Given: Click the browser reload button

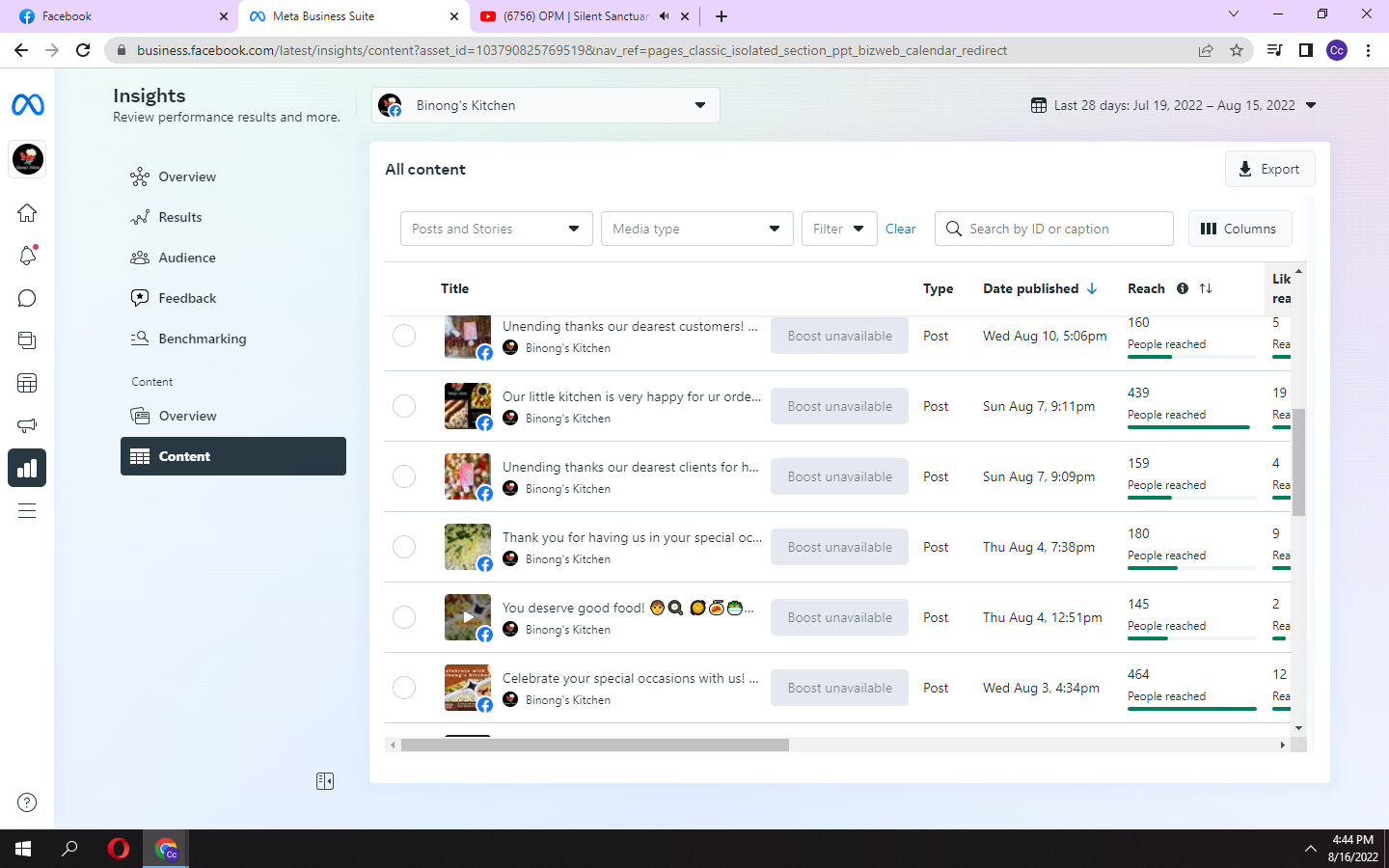Looking at the screenshot, I should (x=83, y=50).
